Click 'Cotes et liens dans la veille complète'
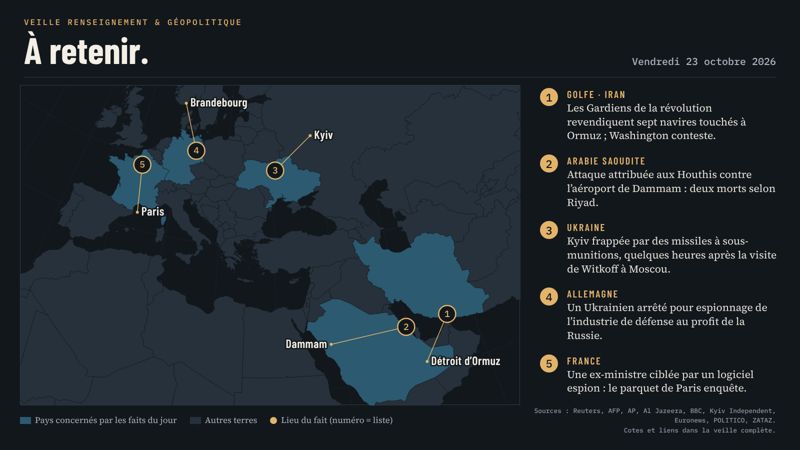The image size is (800, 450). click(699, 430)
